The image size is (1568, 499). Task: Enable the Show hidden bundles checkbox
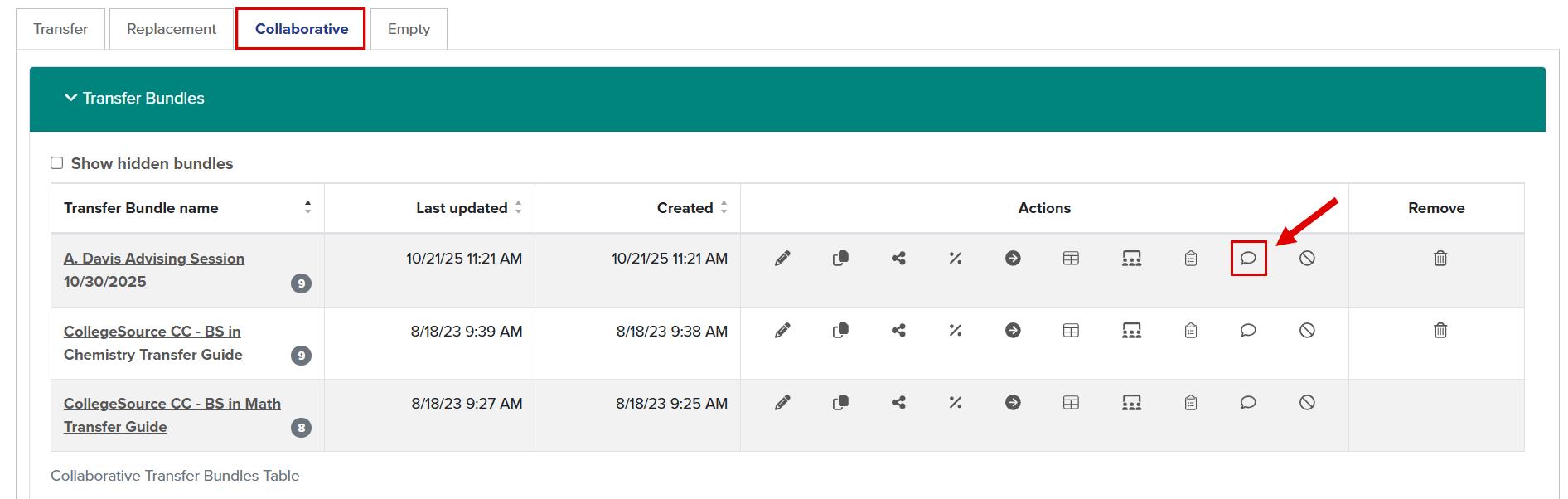[56, 162]
